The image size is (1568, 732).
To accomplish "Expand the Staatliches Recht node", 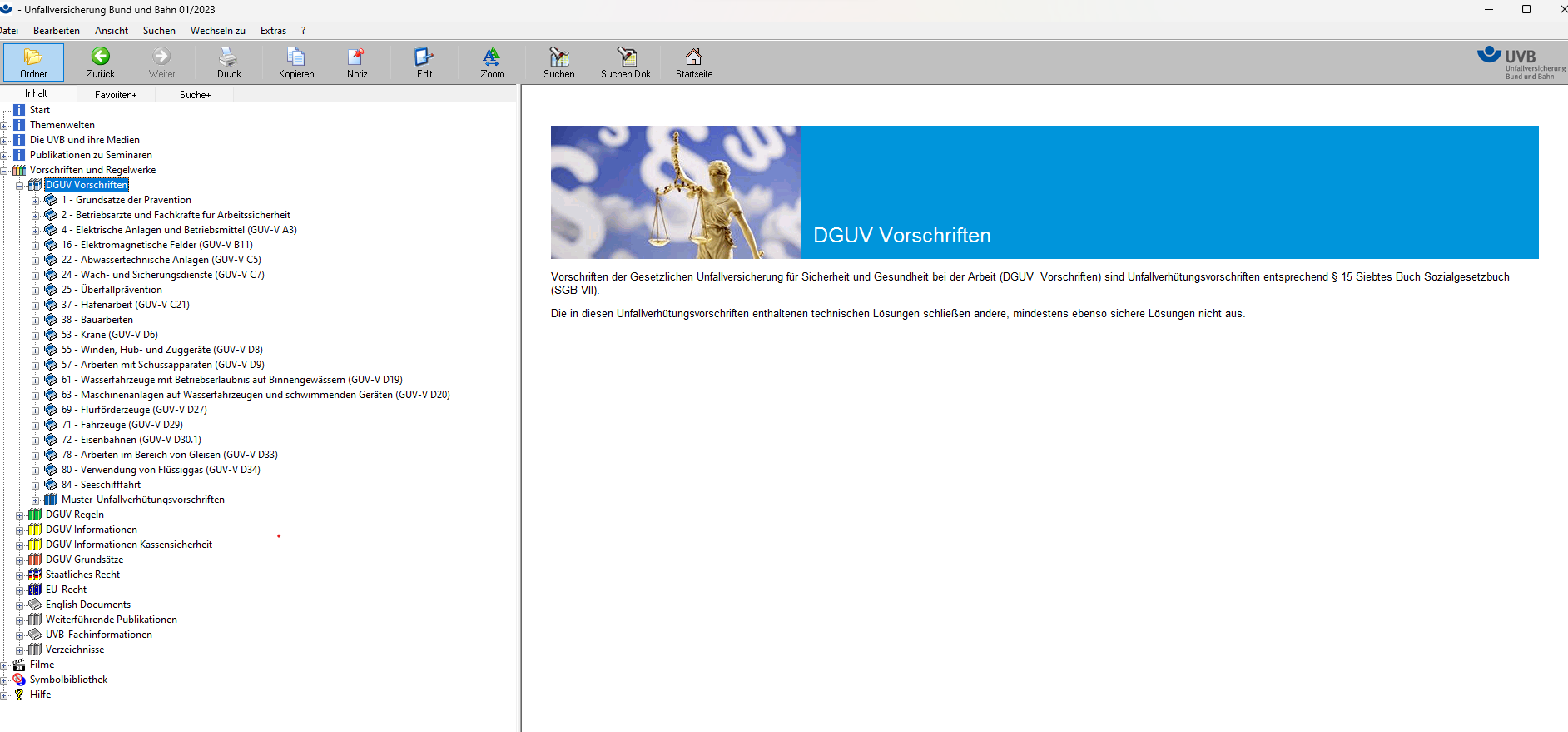I will [x=20, y=575].
